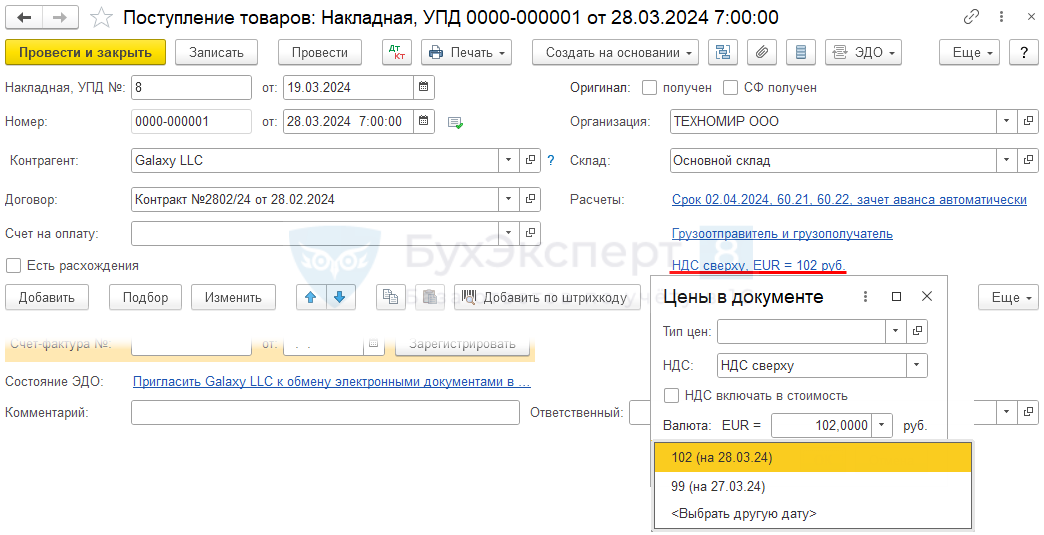Click Провести и закрыть button

pos(85,52)
